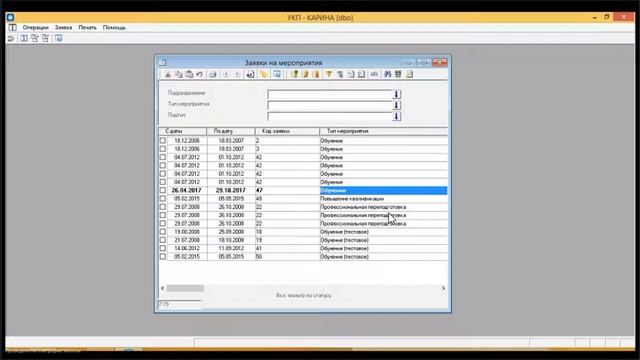Viewport: 640px width, 360px height.
Task: Check the checkbox for request code 50
Action: tap(163, 257)
